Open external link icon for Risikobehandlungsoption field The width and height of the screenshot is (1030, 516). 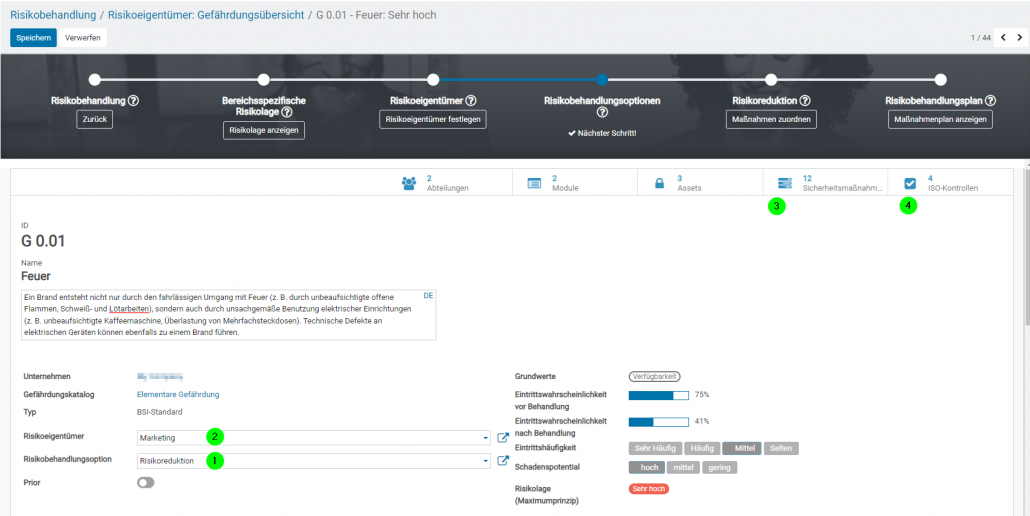click(503, 461)
